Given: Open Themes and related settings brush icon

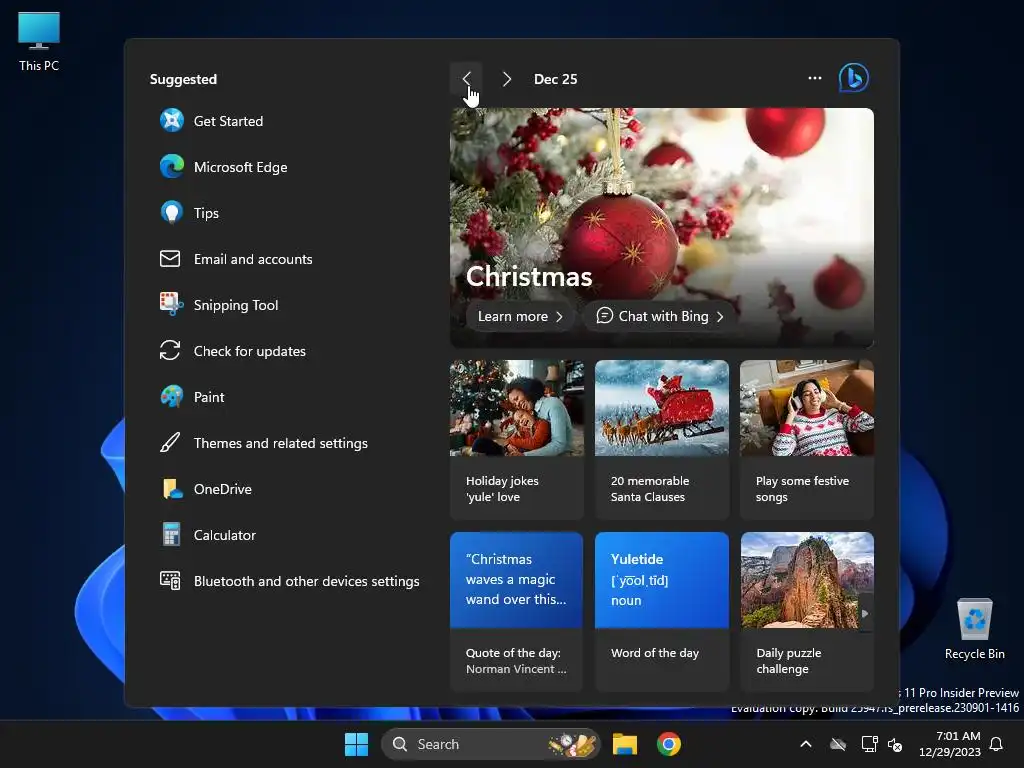Looking at the screenshot, I should pos(170,443).
